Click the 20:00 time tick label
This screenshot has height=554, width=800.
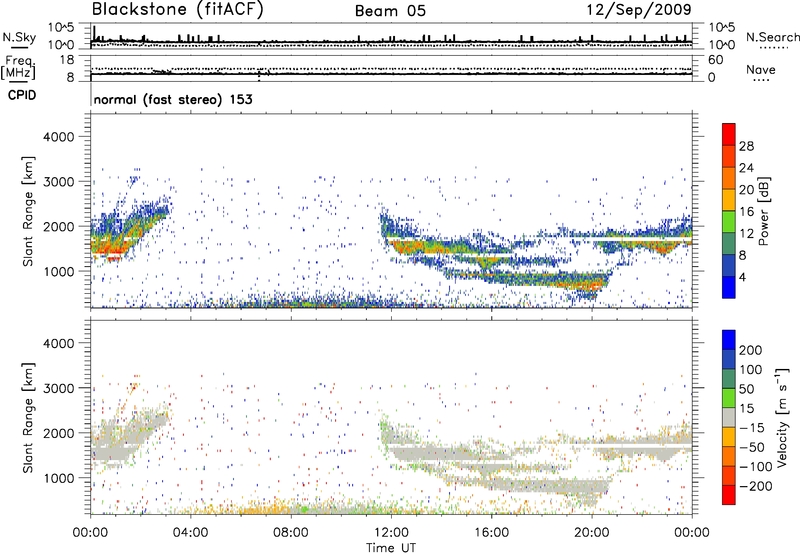pos(592,533)
